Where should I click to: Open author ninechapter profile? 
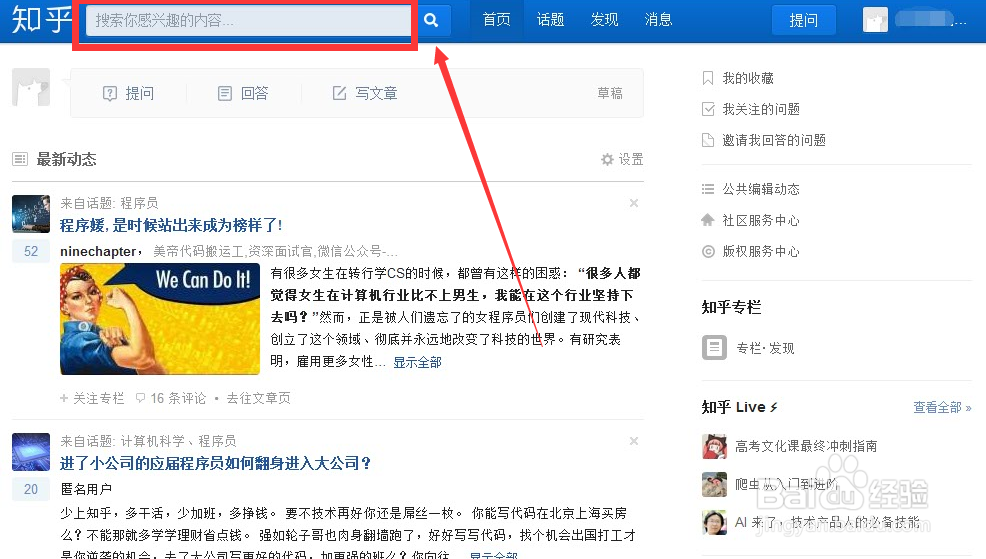98,252
